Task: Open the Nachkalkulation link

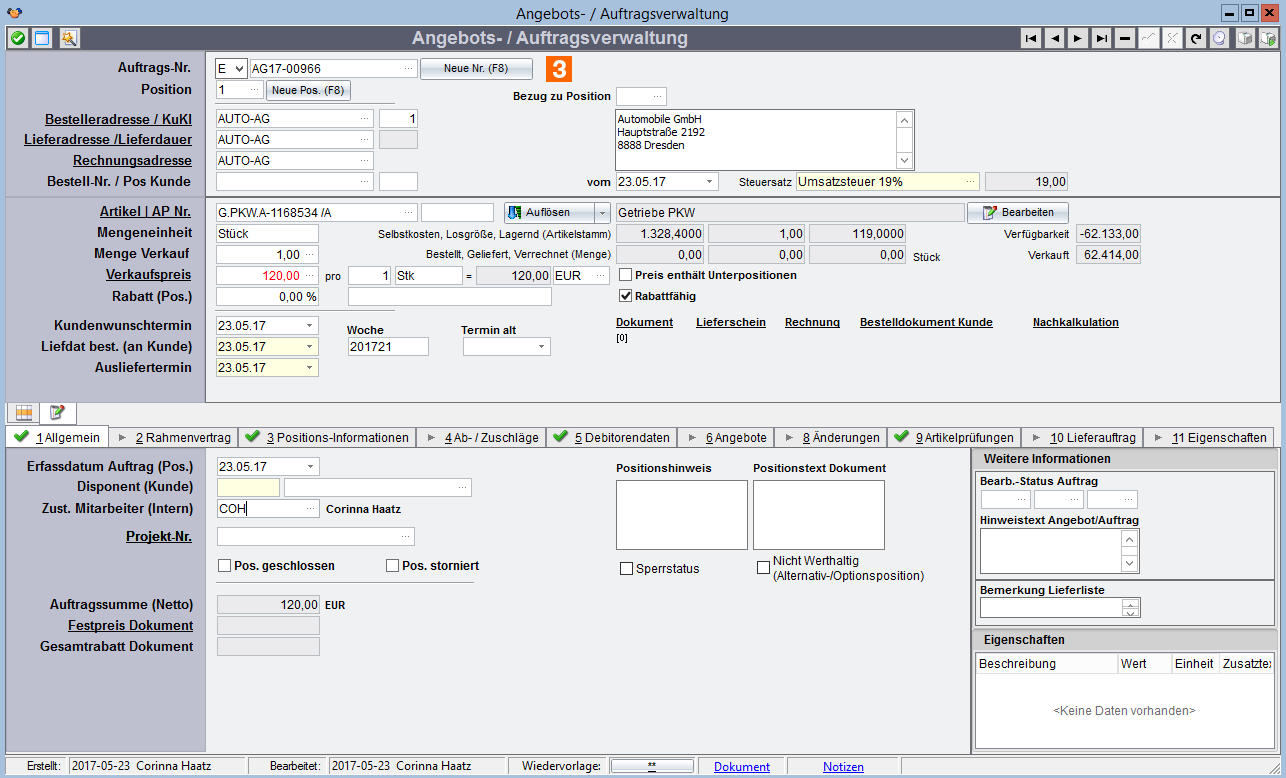Action: click(x=1076, y=322)
